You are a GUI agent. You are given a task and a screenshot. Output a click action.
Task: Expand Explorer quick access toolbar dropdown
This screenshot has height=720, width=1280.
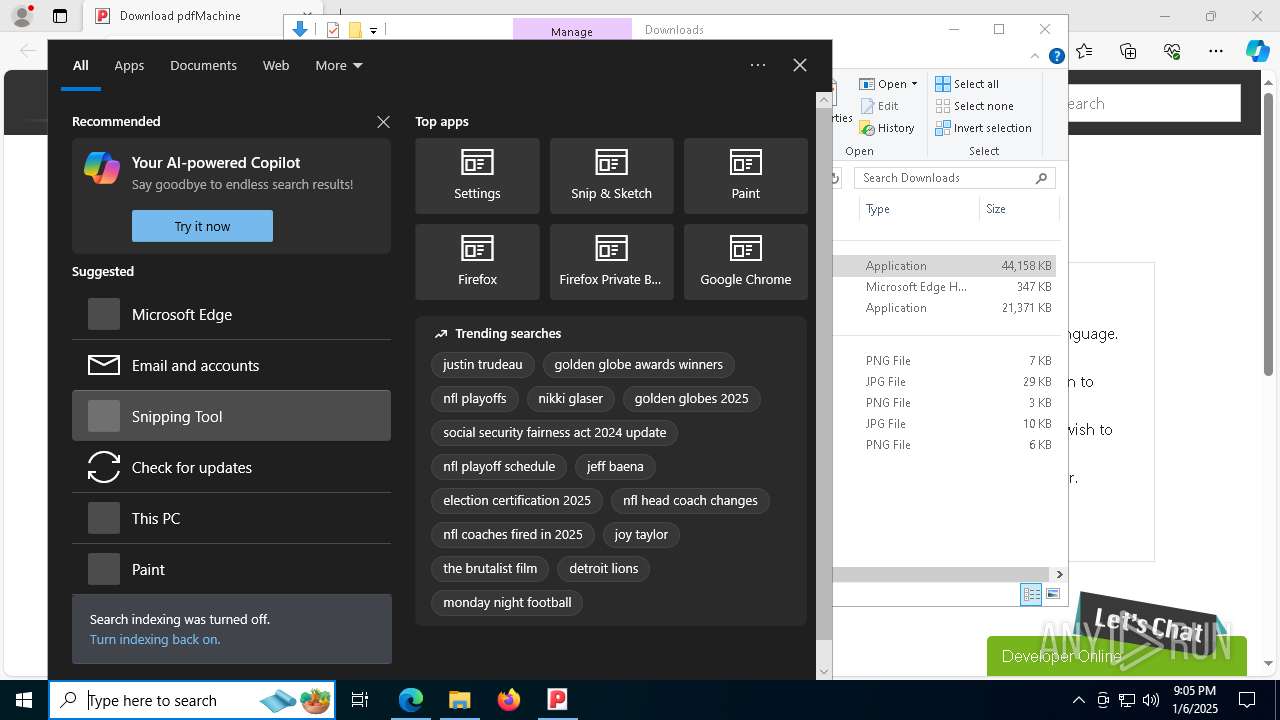click(x=373, y=30)
